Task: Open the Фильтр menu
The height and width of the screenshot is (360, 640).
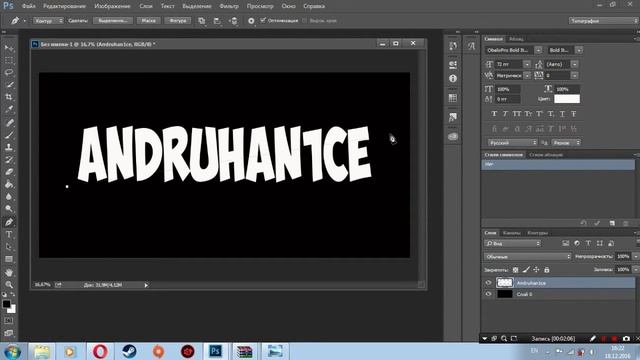Action: [x=229, y=6]
